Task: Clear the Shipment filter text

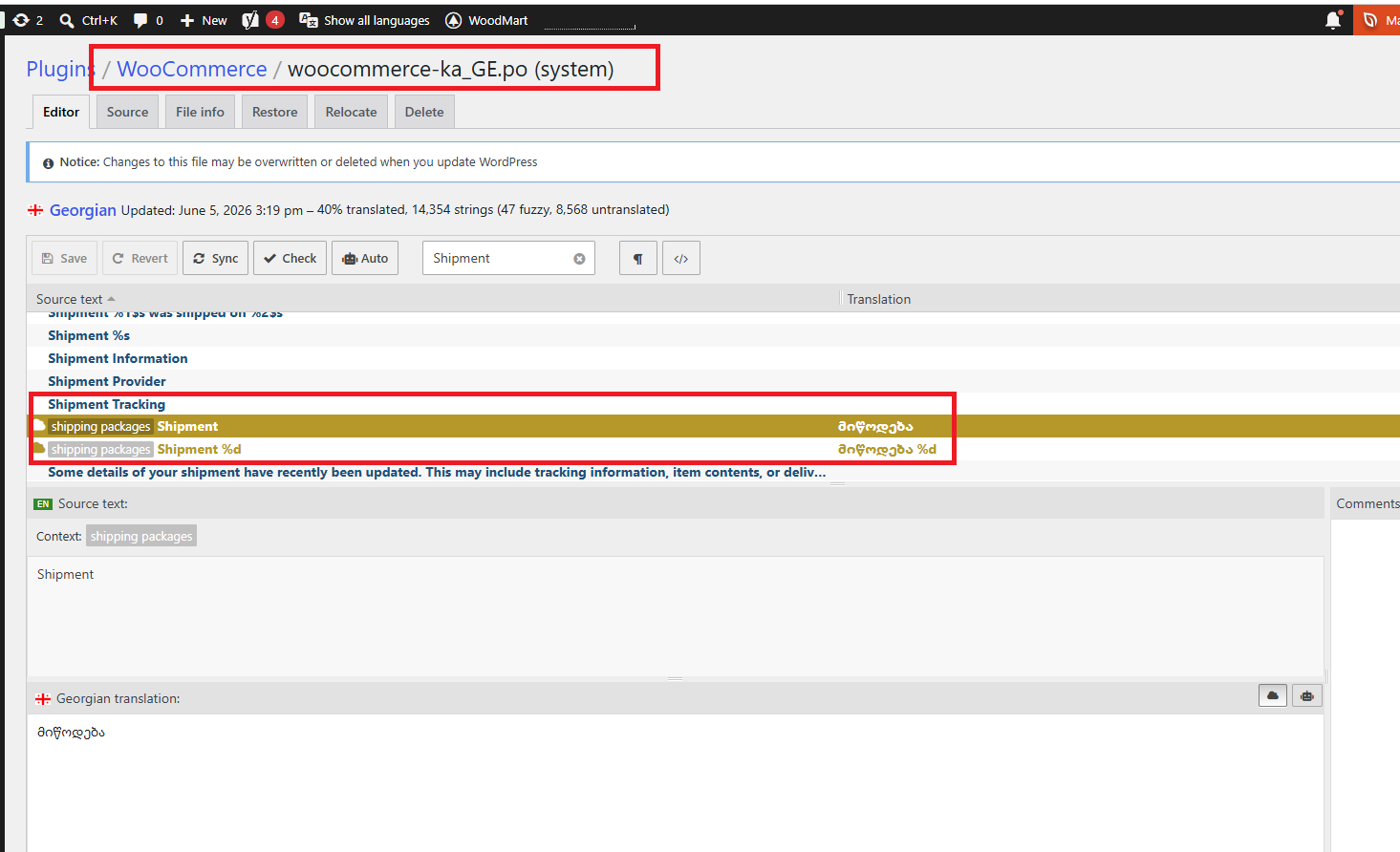Action: tap(579, 259)
